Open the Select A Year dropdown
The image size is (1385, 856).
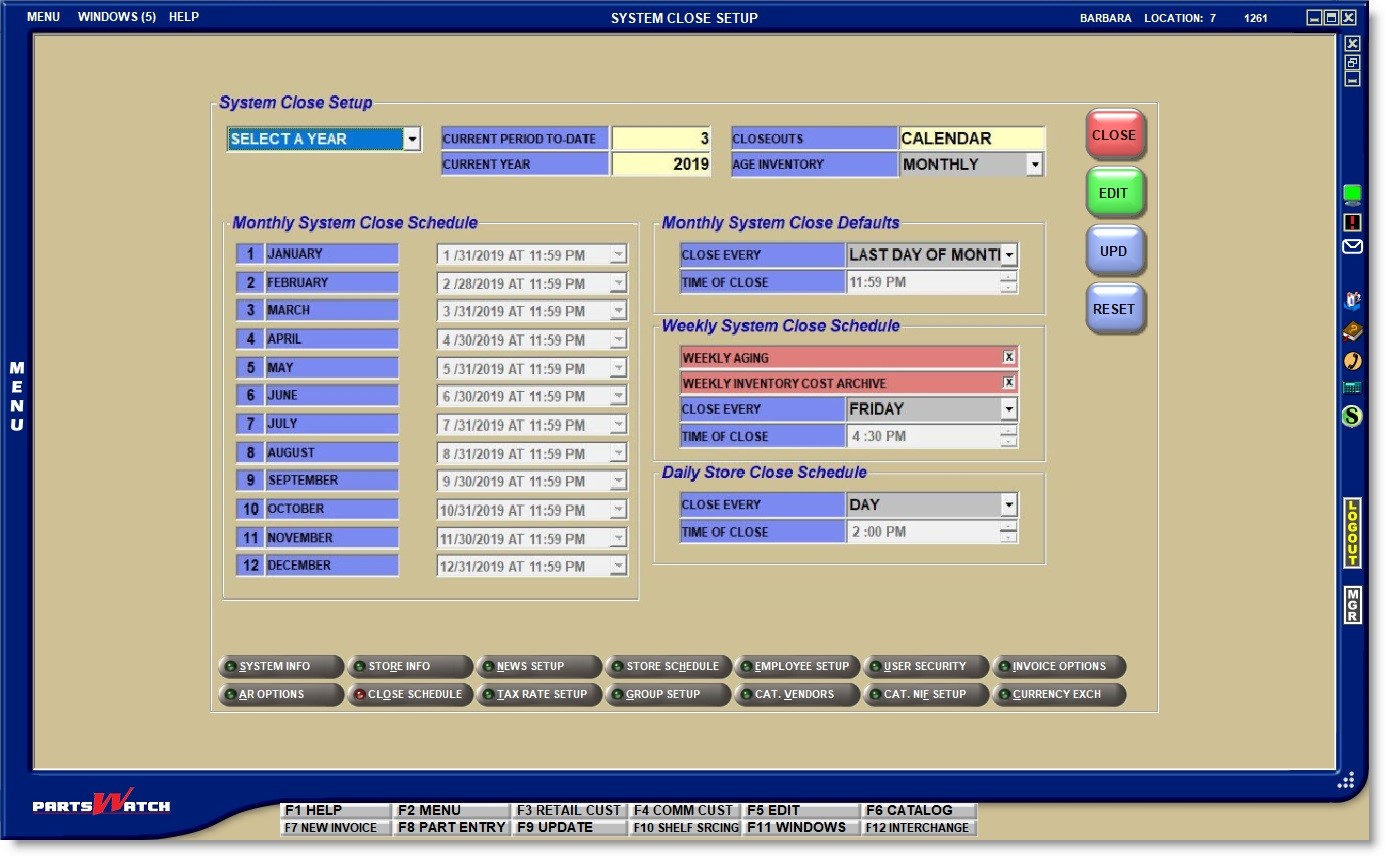click(412, 139)
